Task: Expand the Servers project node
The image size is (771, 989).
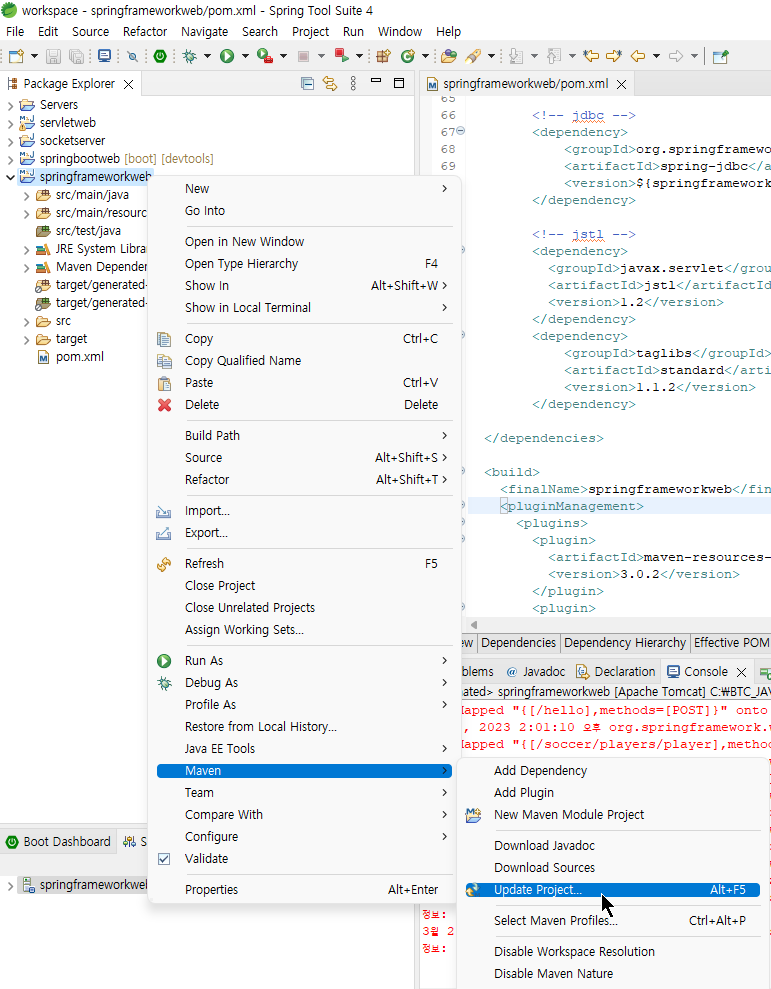Action: pyautogui.click(x=10, y=105)
